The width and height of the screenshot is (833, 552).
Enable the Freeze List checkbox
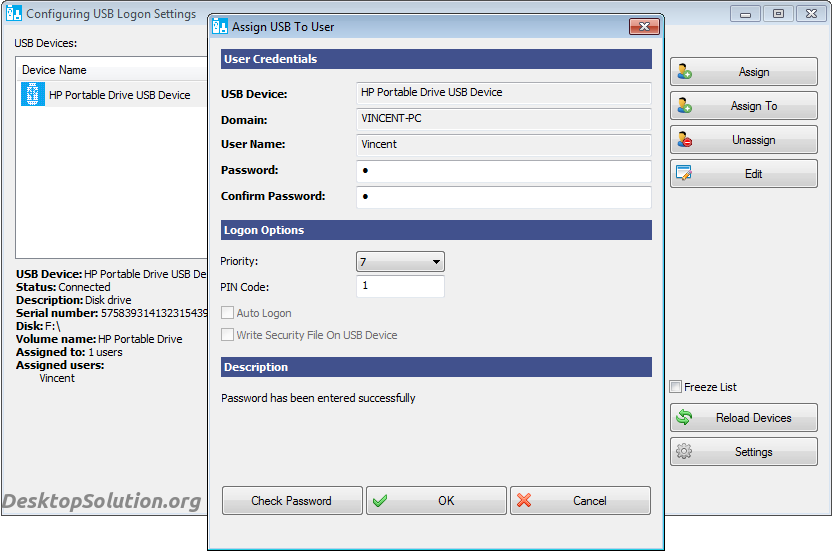(x=675, y=387)
